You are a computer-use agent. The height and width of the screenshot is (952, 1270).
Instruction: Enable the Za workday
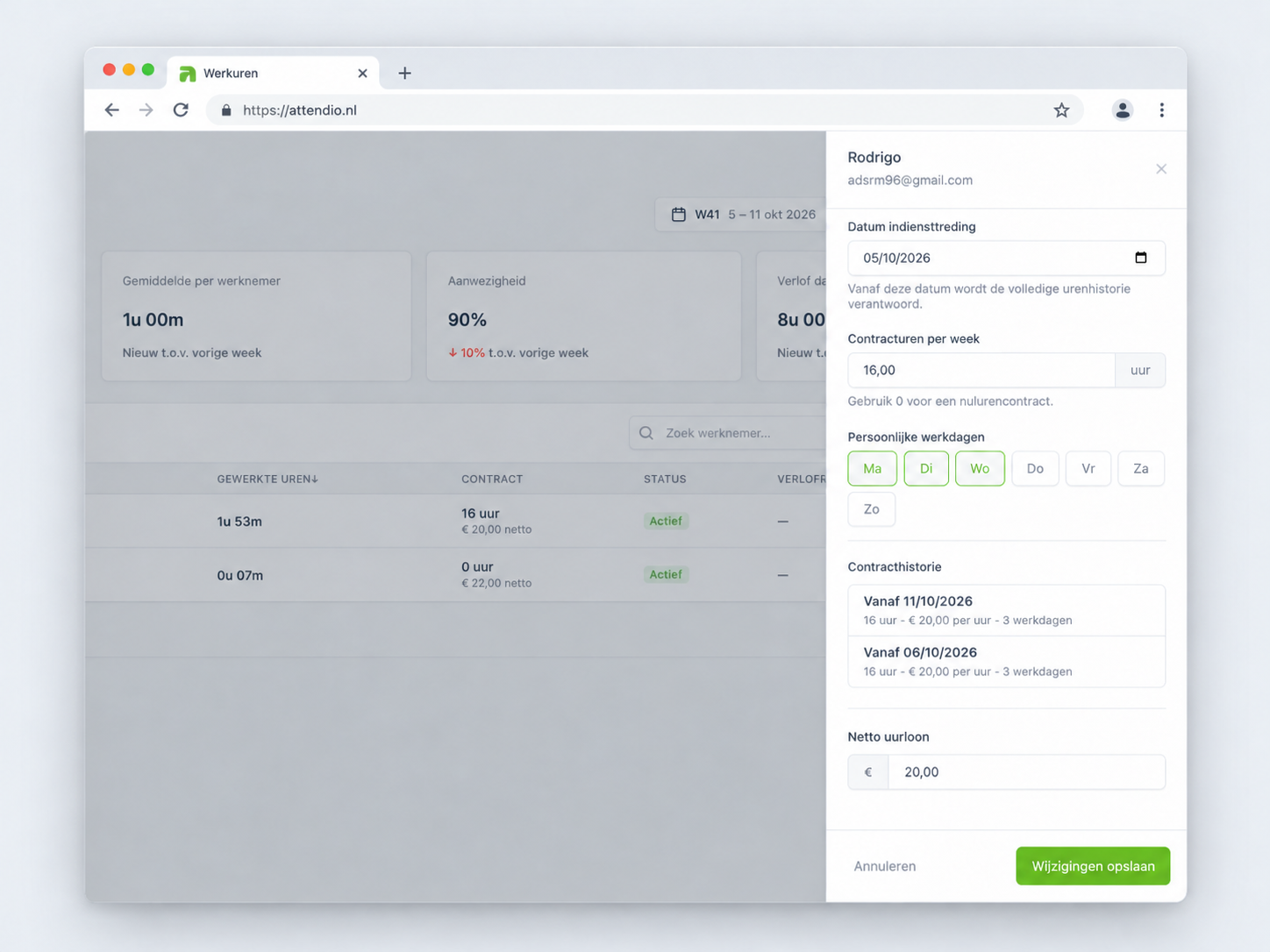1140,469
